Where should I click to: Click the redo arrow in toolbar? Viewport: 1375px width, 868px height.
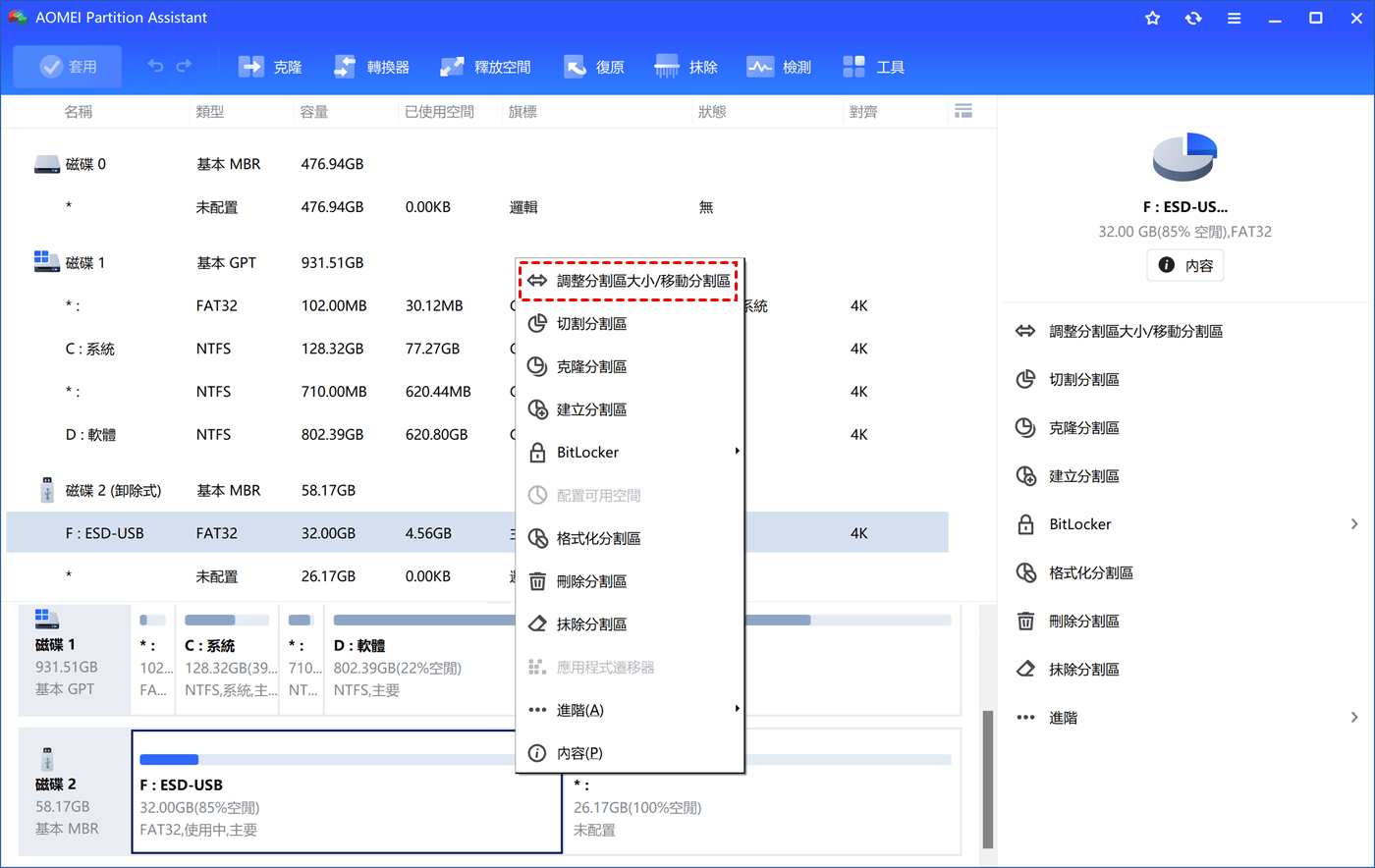[x=184, y=67]
